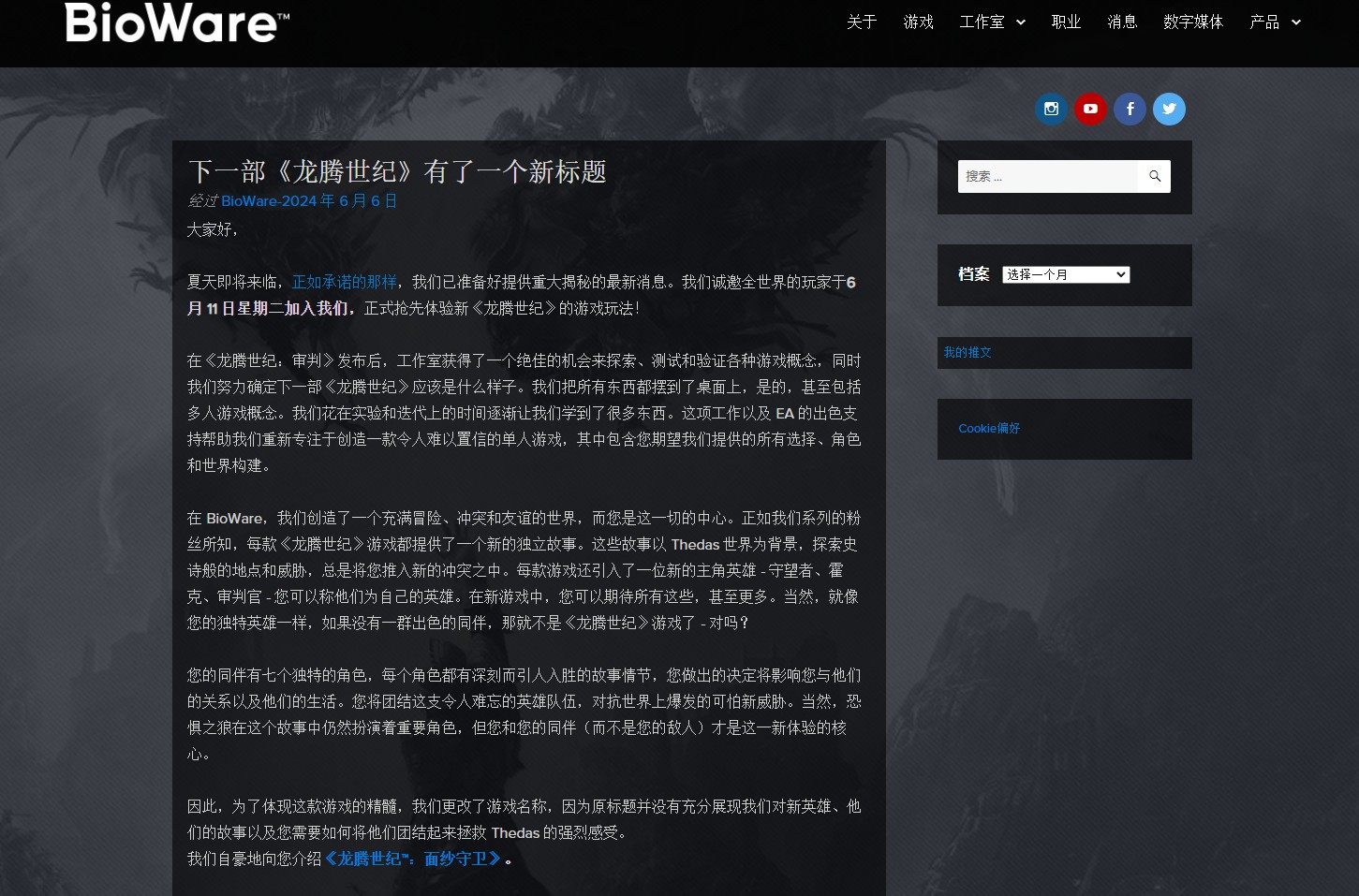Open the 关于 menu item
This screenshot has width=1359, height=896.
(x=861, y=22)
